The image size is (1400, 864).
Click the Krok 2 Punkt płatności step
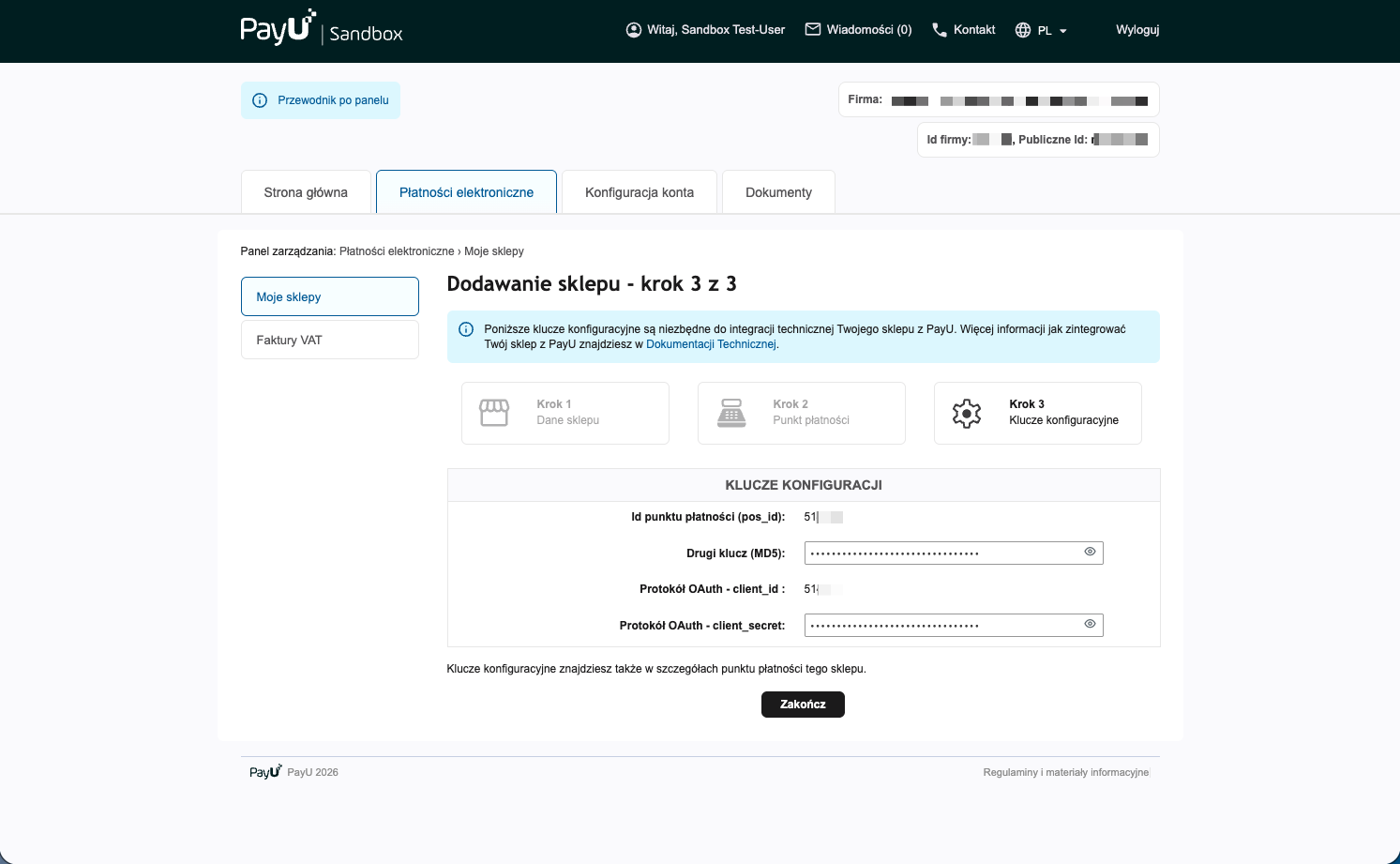802,413
